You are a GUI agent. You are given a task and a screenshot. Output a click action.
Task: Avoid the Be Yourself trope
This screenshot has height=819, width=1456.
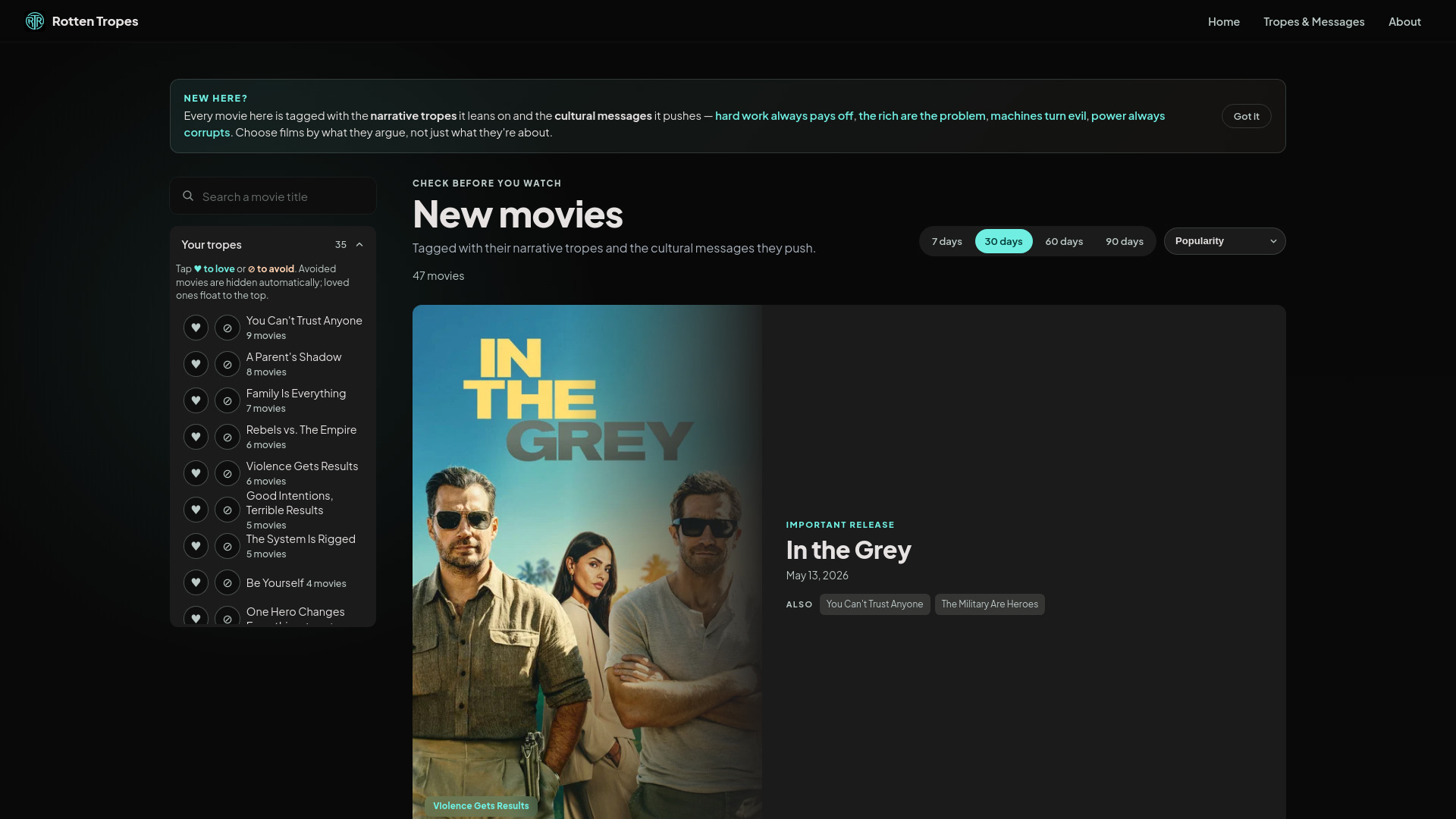point(227,582)
